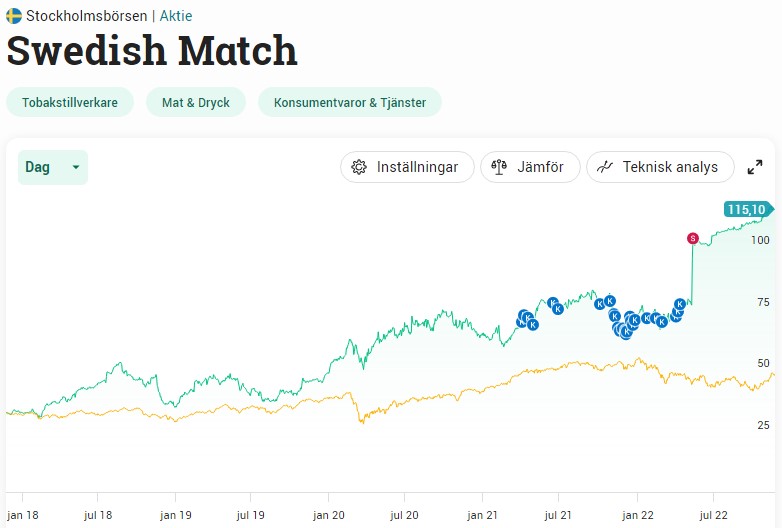Click the gear icon for Inställningar
782x528 pixels.
359,167
